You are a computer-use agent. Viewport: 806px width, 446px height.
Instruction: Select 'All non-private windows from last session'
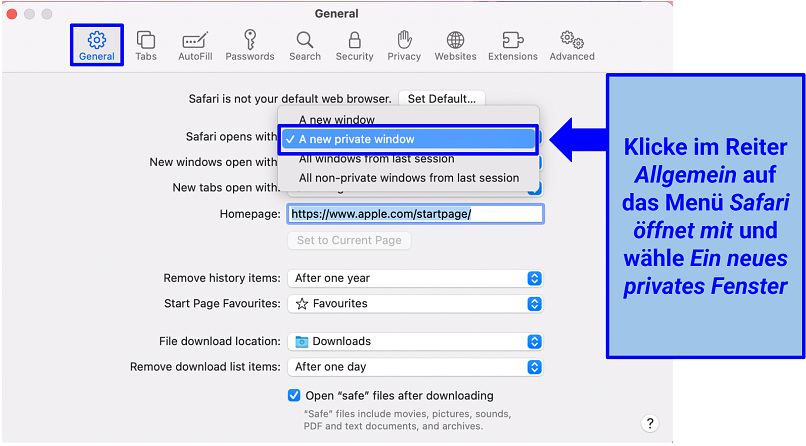pyautogui.click(x=408, y=178)
